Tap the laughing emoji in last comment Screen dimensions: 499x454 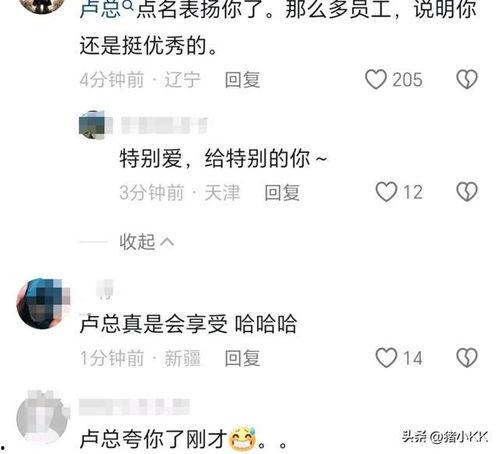coord(242,439)
